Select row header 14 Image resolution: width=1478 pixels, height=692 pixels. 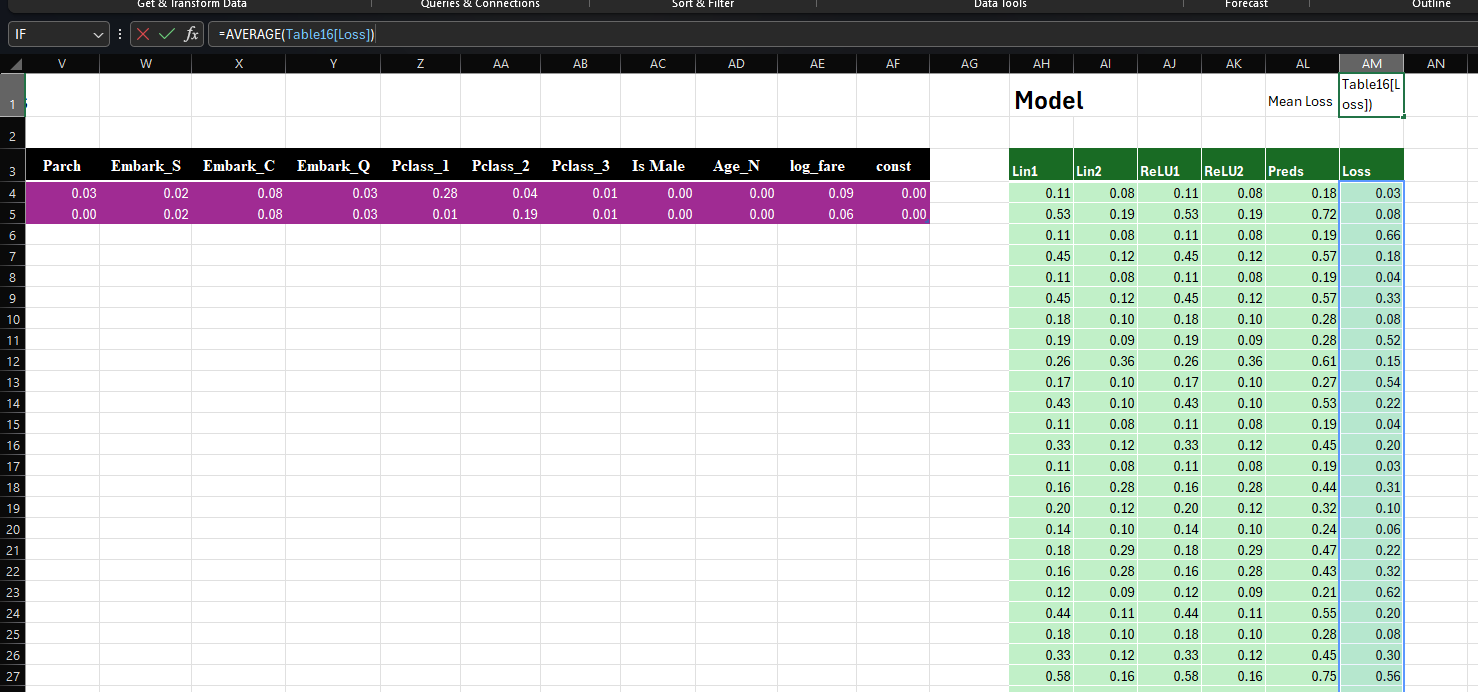tap(12, 403)
